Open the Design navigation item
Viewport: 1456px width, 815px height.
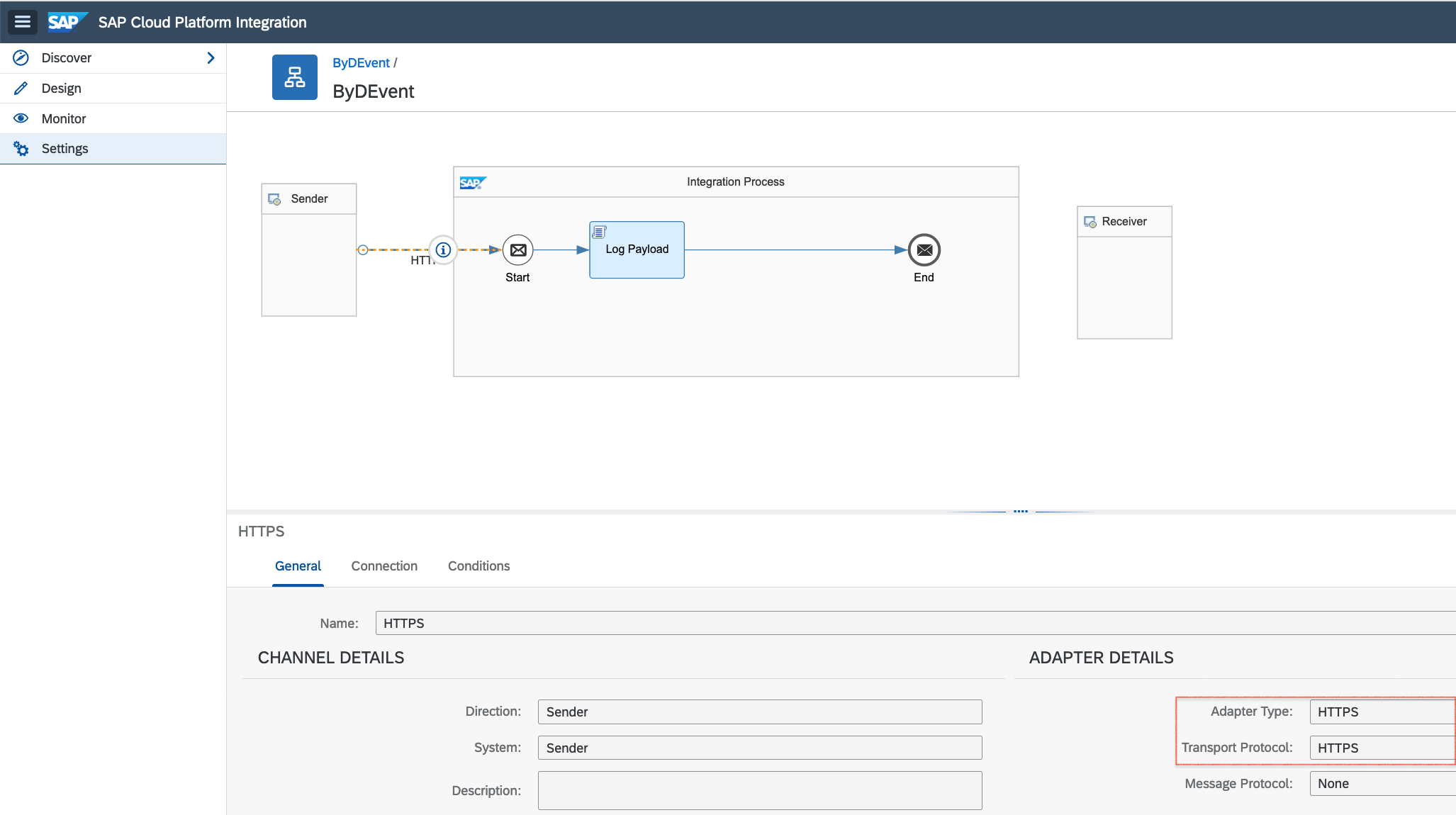tap(113, 89)
